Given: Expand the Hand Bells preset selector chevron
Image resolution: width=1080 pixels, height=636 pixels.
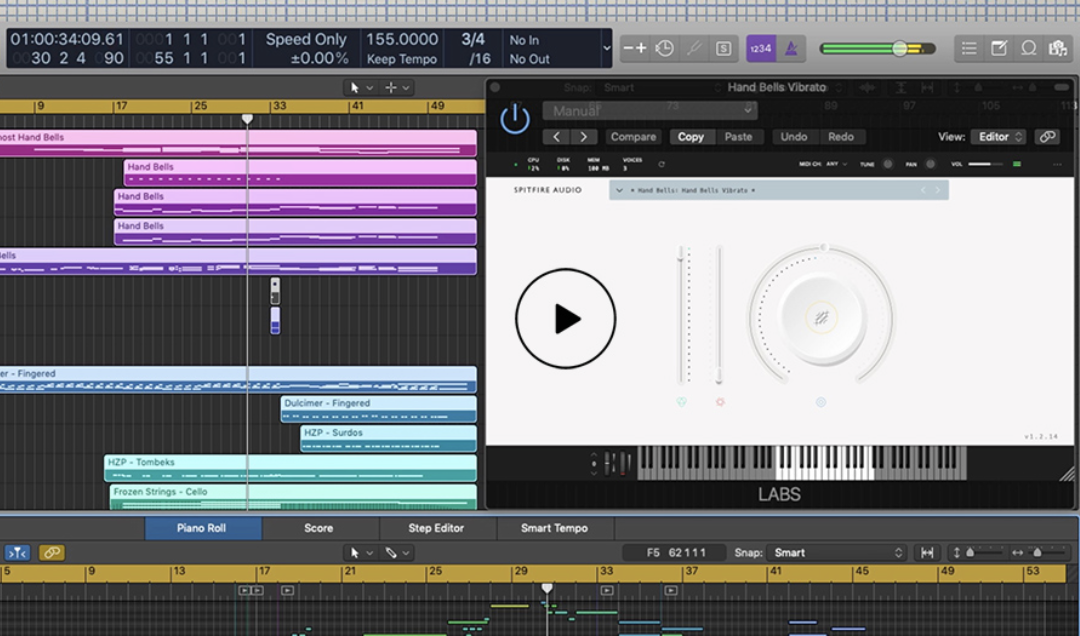Looking at the screenshot, I should tap(619, 190).
